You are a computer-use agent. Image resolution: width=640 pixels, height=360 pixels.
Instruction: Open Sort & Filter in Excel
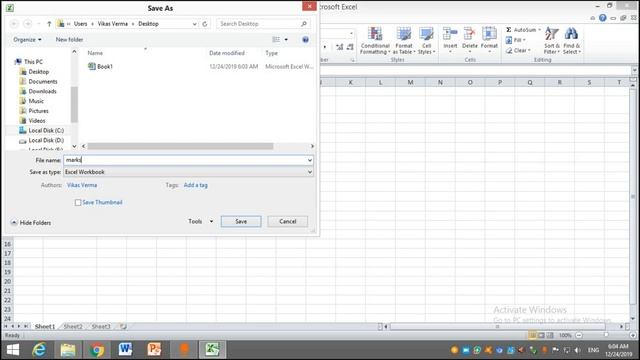tap(552, 40)
